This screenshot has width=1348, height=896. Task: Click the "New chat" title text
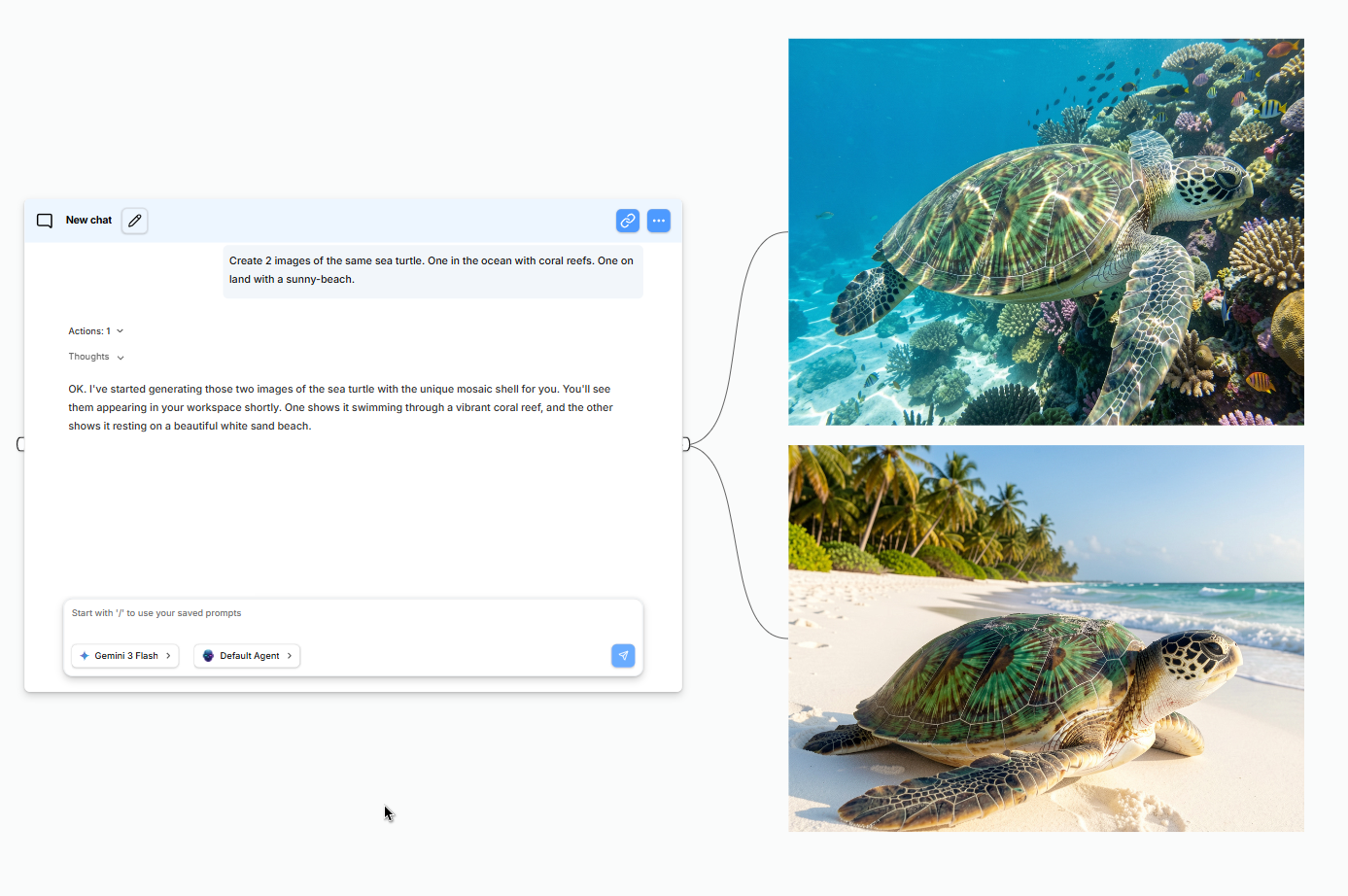coord(88,221)
